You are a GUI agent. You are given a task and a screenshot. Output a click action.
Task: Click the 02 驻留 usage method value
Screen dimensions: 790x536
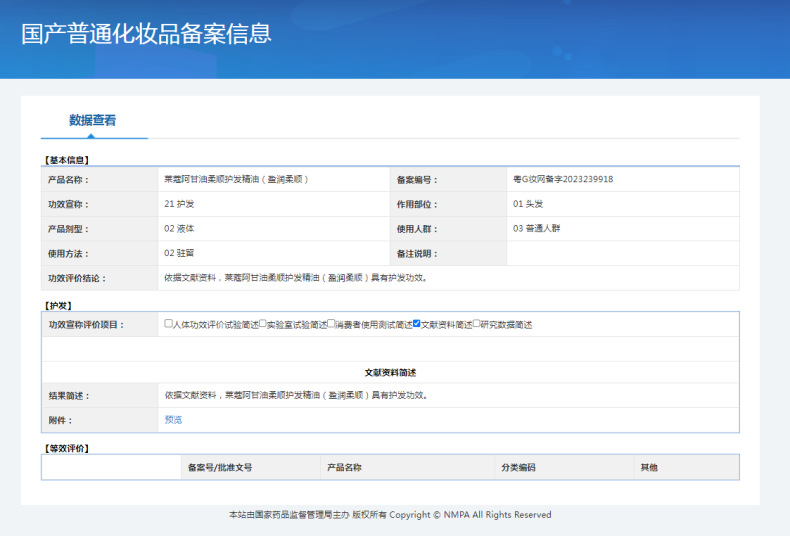tap(179, 253)
